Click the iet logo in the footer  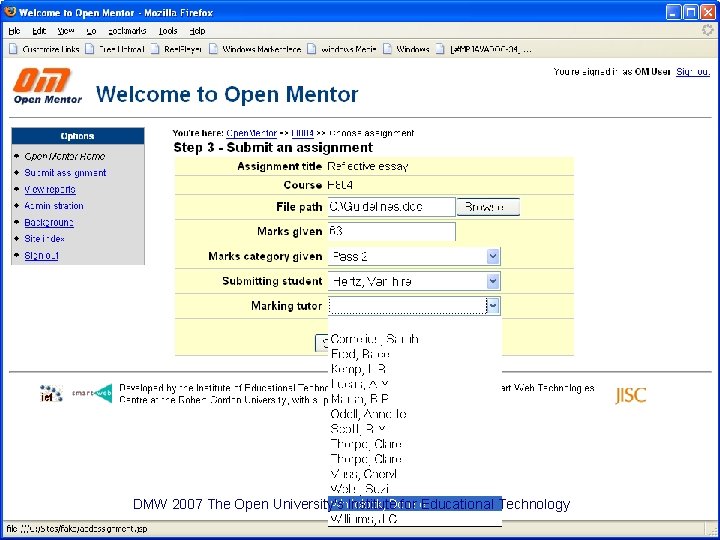click(x=51, y=394)
